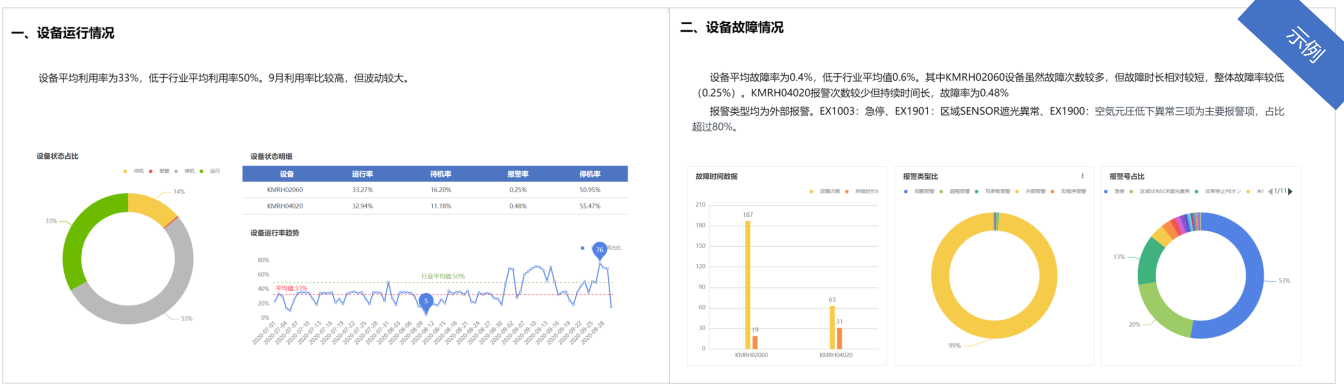Click the max value marker 76 on trend line
The width and height of the screenshot is (1344, 389).
click(x=599, y=250)
